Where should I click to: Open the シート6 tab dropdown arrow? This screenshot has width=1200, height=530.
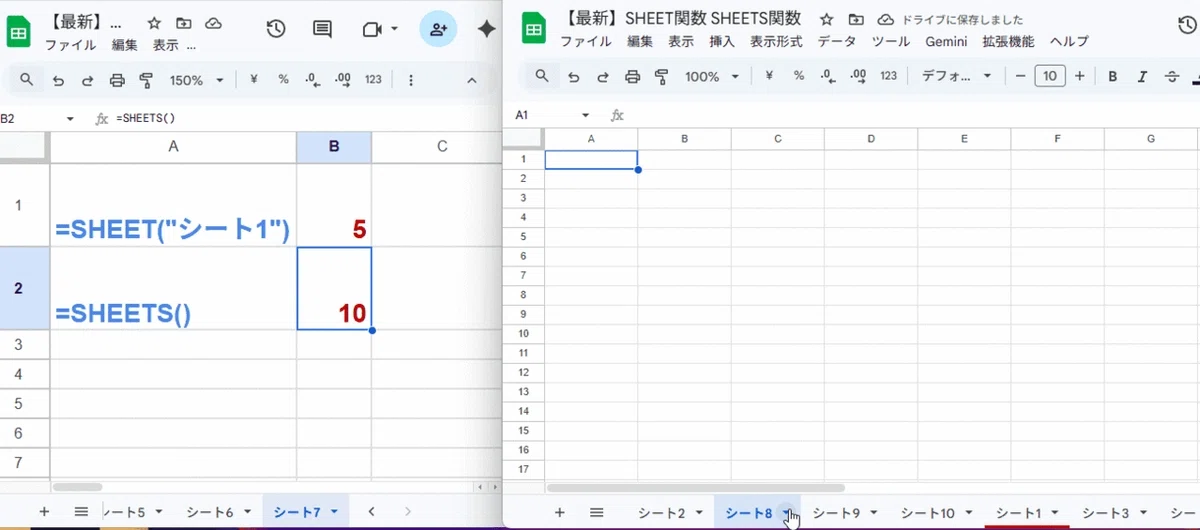point(245,512)
